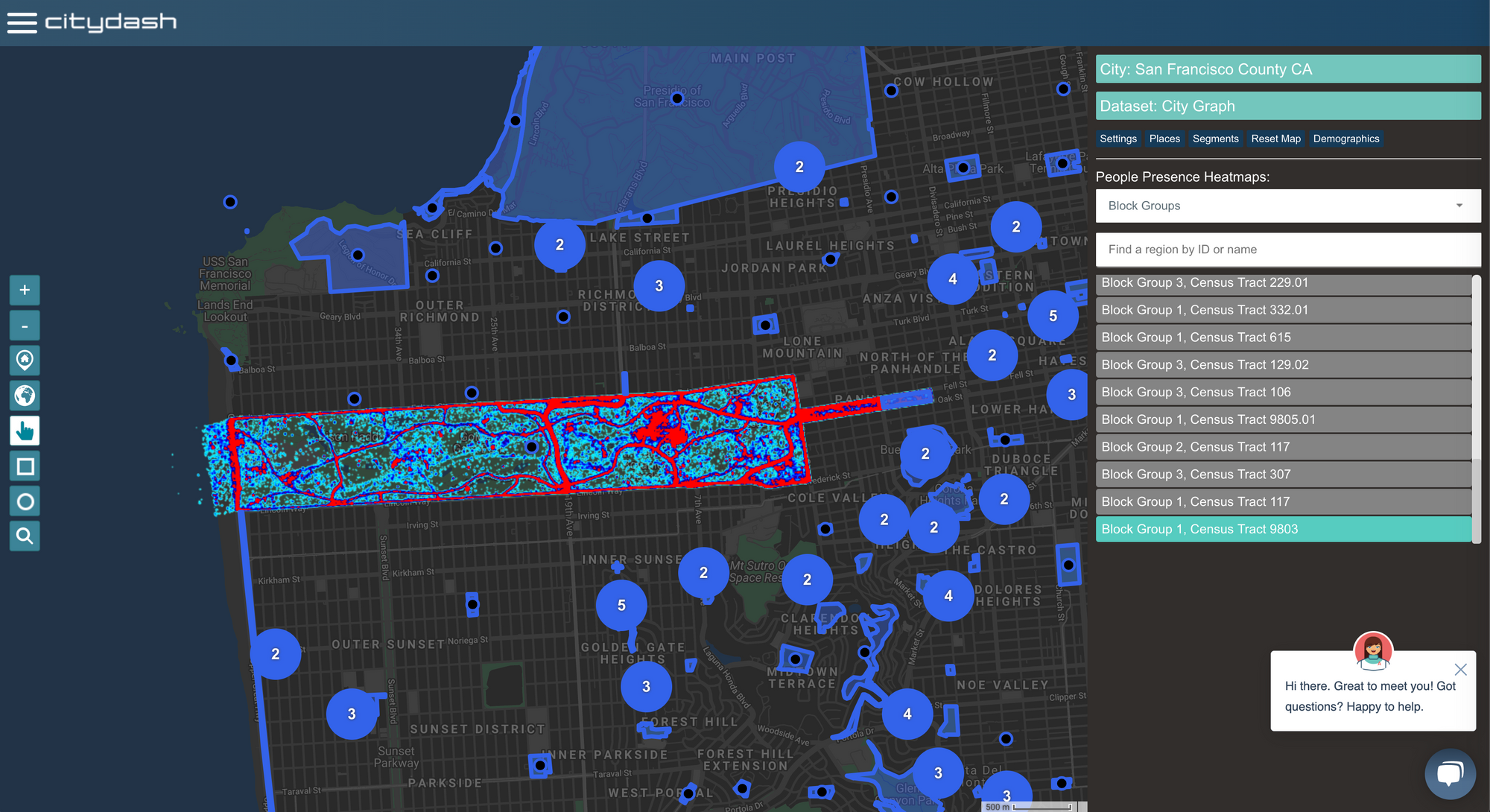The height and width of the screenshot is (812, 1490).
Task: Open the Settings button
Action: point(1117,139)
